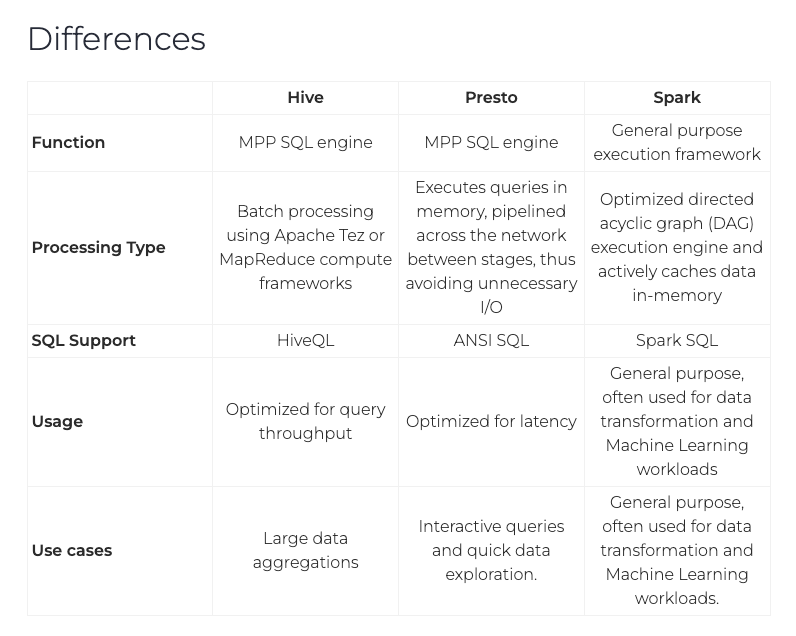Select the Hive column header
796x636 pixels.
(305, 97)
